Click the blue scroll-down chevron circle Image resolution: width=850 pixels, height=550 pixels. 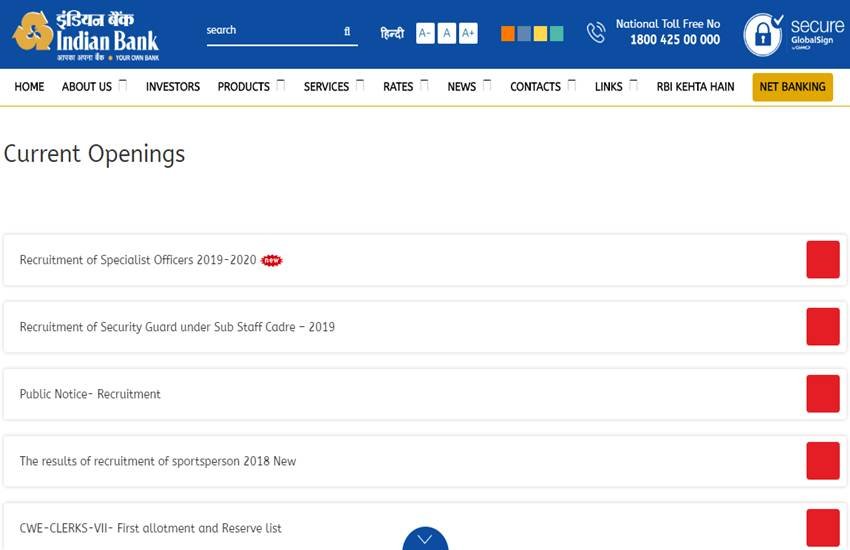click(425, 540)
